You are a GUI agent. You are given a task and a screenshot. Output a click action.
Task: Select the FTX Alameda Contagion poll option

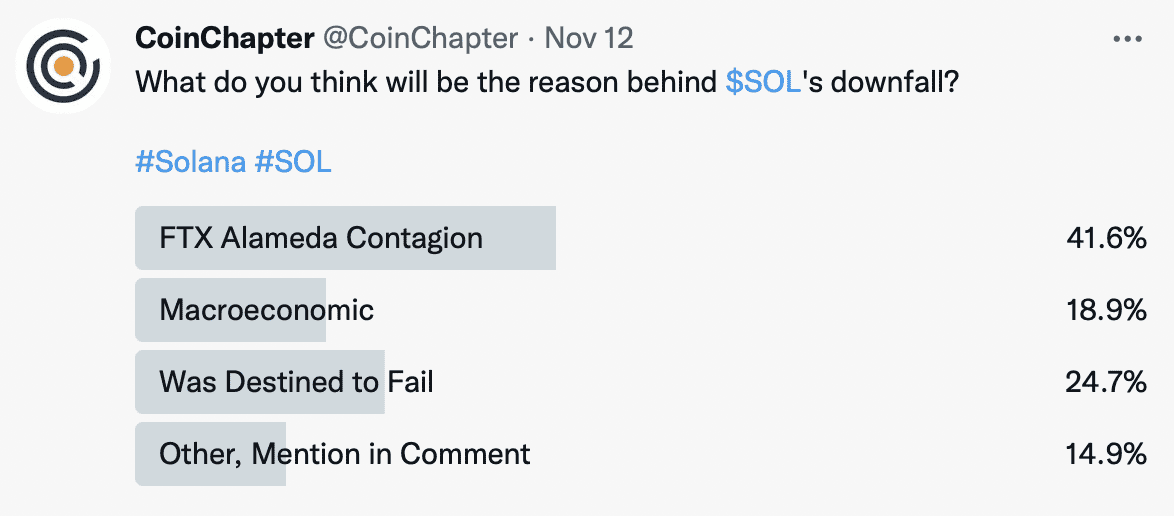coord(321,238)
